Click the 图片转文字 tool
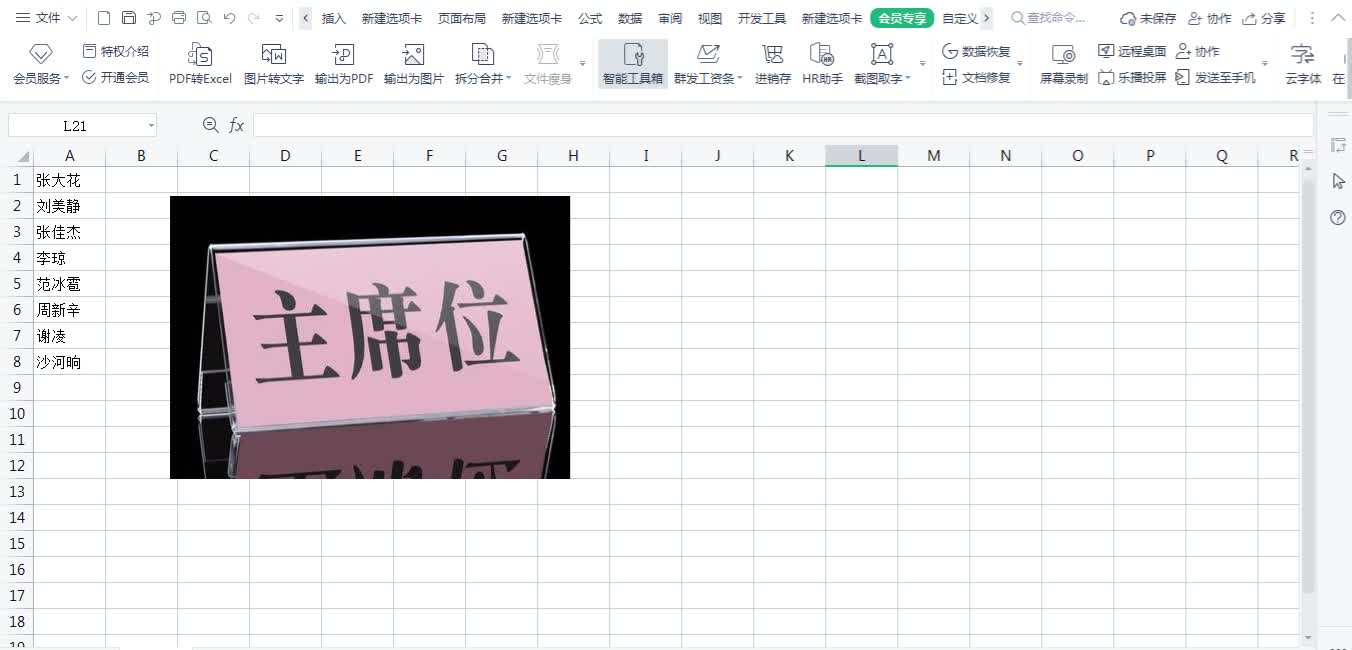This screenshot has height=650, width=1352. tap(274, 64)
